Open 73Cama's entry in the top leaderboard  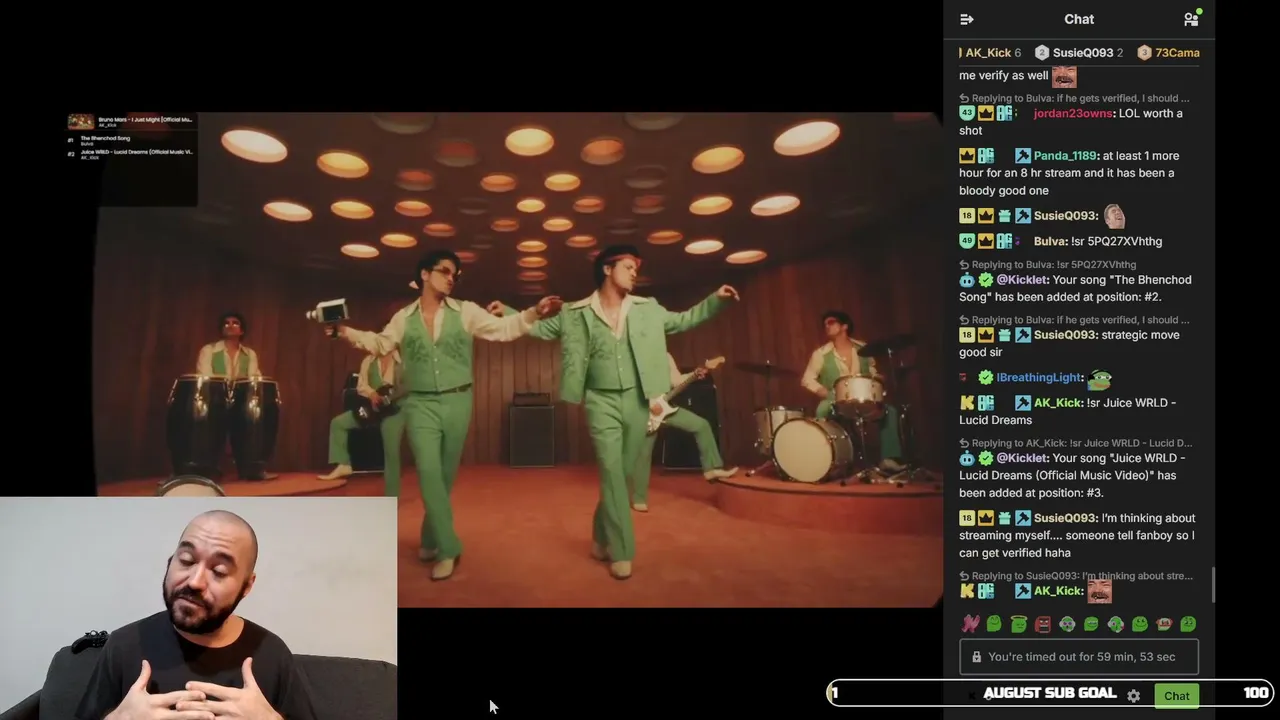[1169, 53]
